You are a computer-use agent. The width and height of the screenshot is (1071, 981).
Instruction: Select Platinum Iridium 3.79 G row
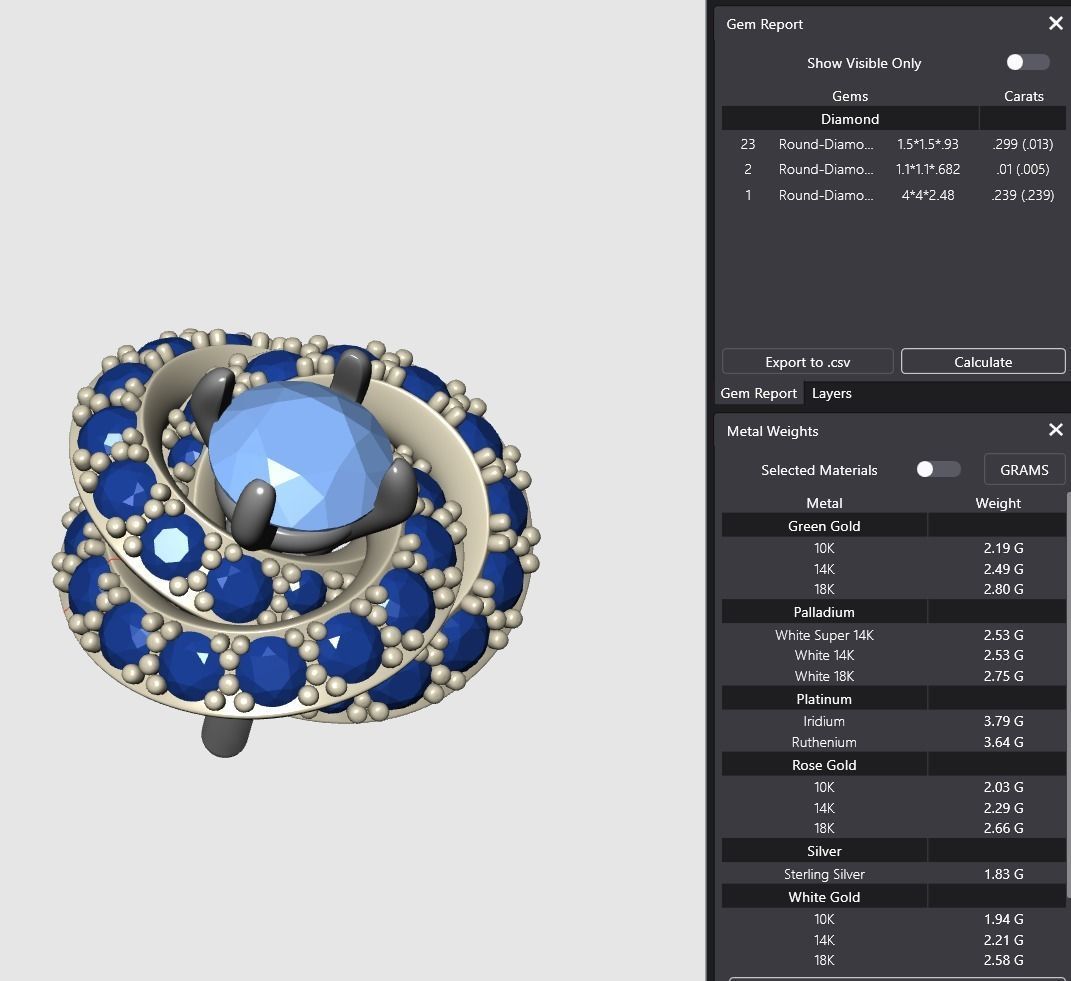[x=893, y=721]
